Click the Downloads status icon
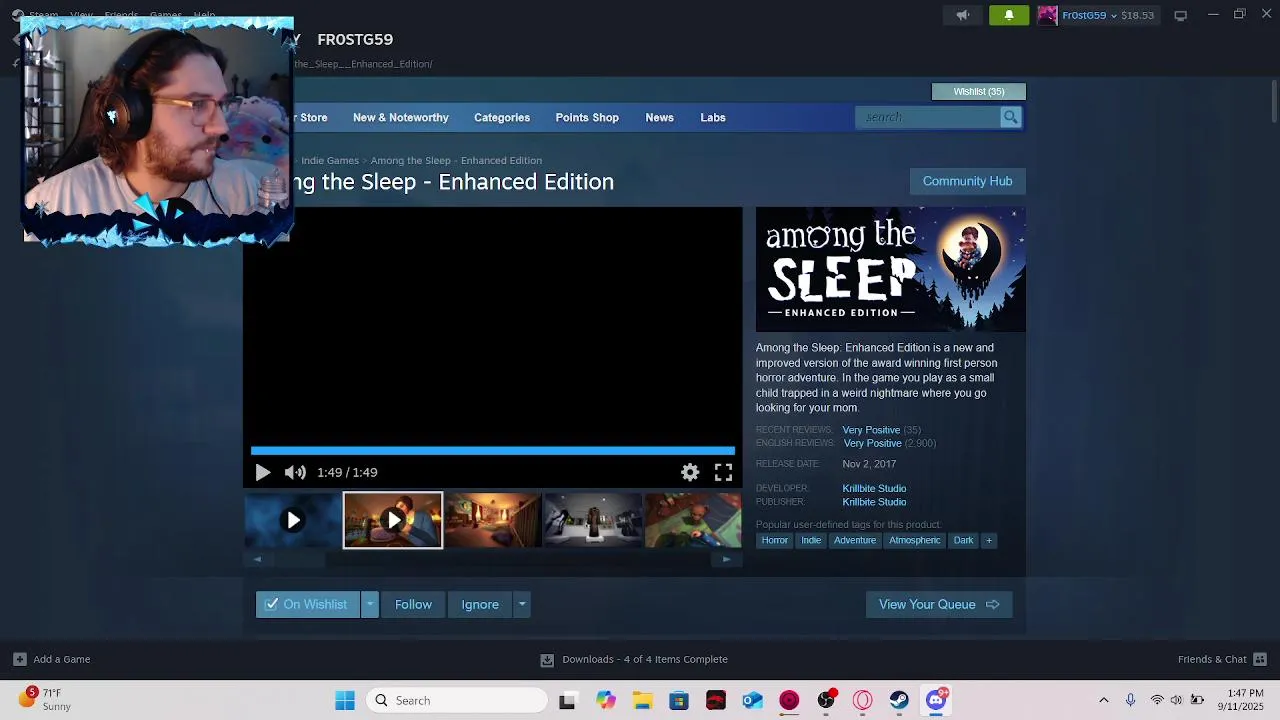This screenshot has width=1280, height=720. coord(547,660)
